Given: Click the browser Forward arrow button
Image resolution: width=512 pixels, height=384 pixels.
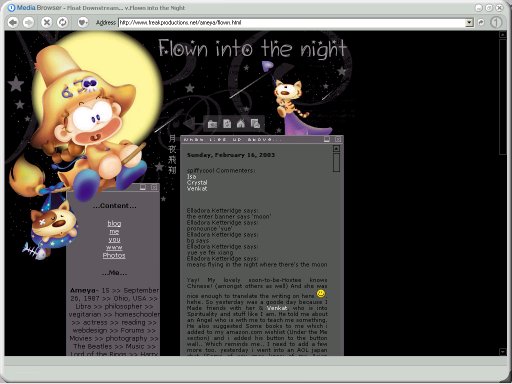Looking at the screenshot, I should tap(28, 22).
